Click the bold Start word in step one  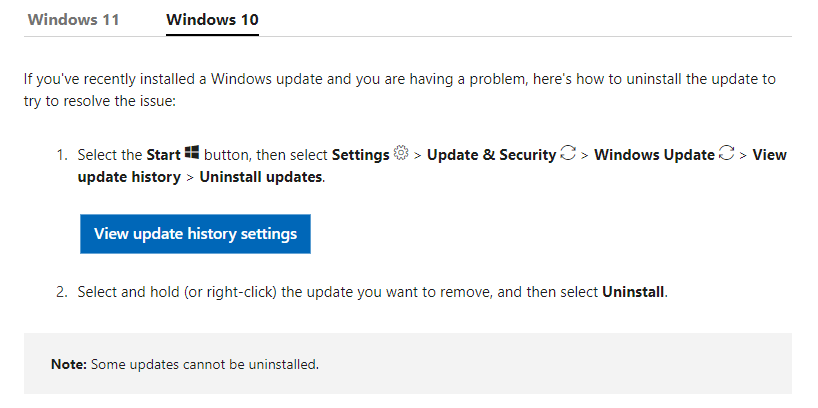click(163, 155)
